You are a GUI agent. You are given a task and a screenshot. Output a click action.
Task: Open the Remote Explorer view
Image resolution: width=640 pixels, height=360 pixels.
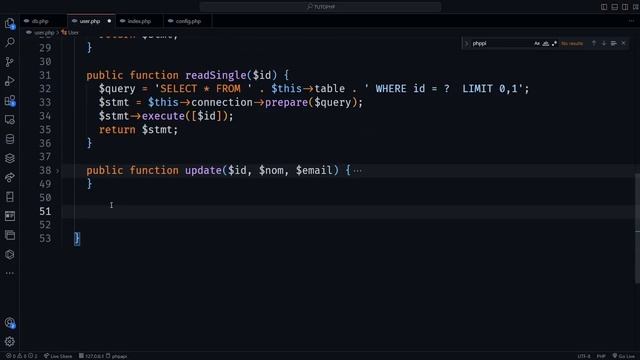click(x=10, y=120)
